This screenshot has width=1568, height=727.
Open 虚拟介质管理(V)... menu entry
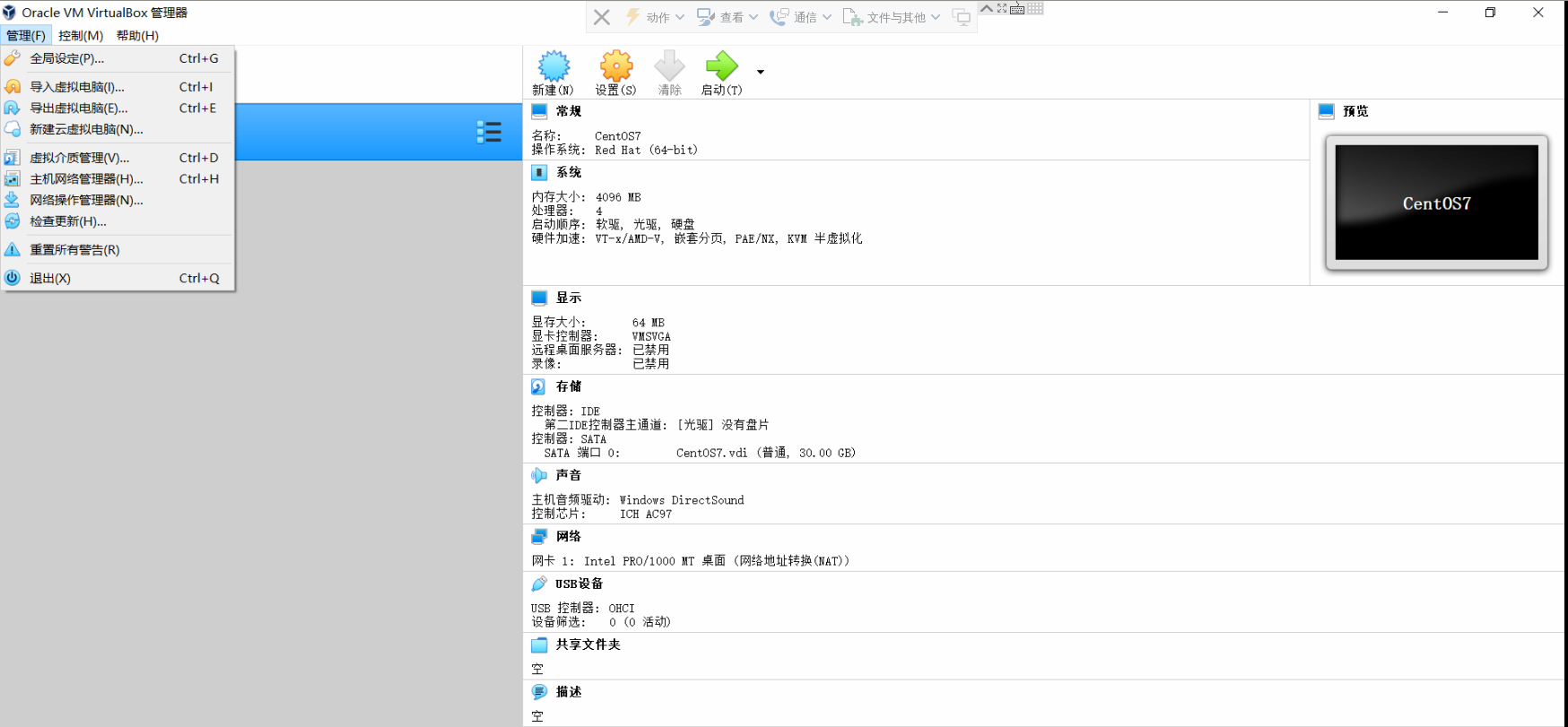pos(118,158)
